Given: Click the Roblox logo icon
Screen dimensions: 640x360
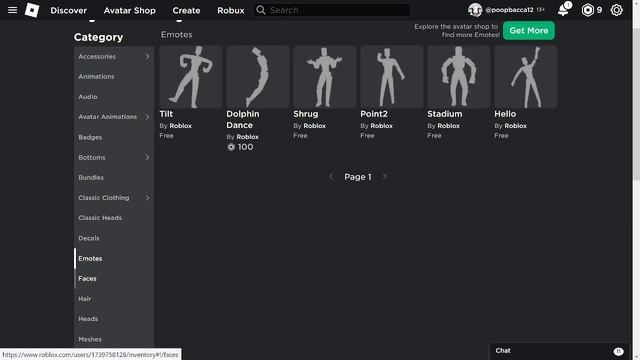Looking at the screenshot, I should click(32, 10).
